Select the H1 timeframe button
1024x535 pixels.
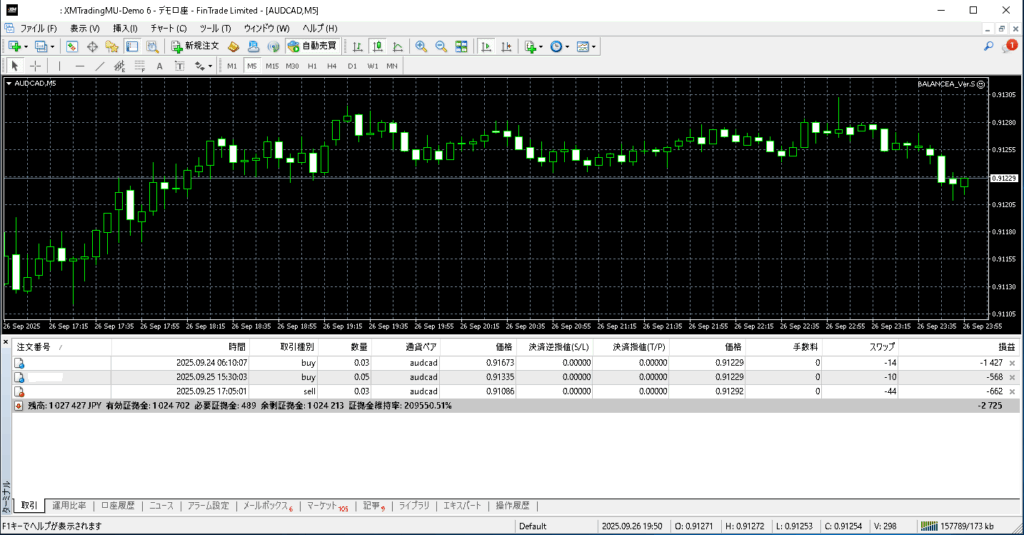[x=312, y=66]
